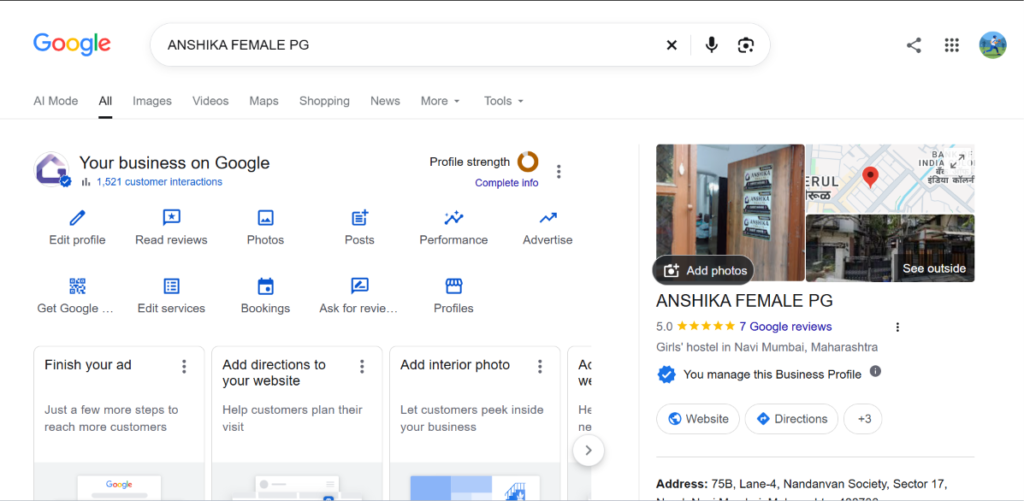Open Performance sparkle chart icon
Viewport: 1024px width, 501px height.
(453, 218)
